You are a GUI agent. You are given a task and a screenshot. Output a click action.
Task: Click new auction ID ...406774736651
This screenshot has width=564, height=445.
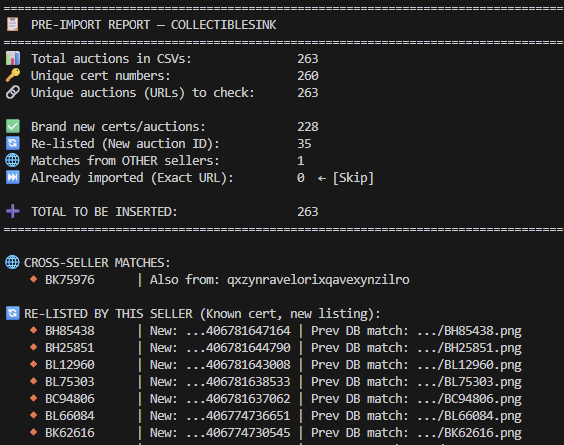pos(238,416)
